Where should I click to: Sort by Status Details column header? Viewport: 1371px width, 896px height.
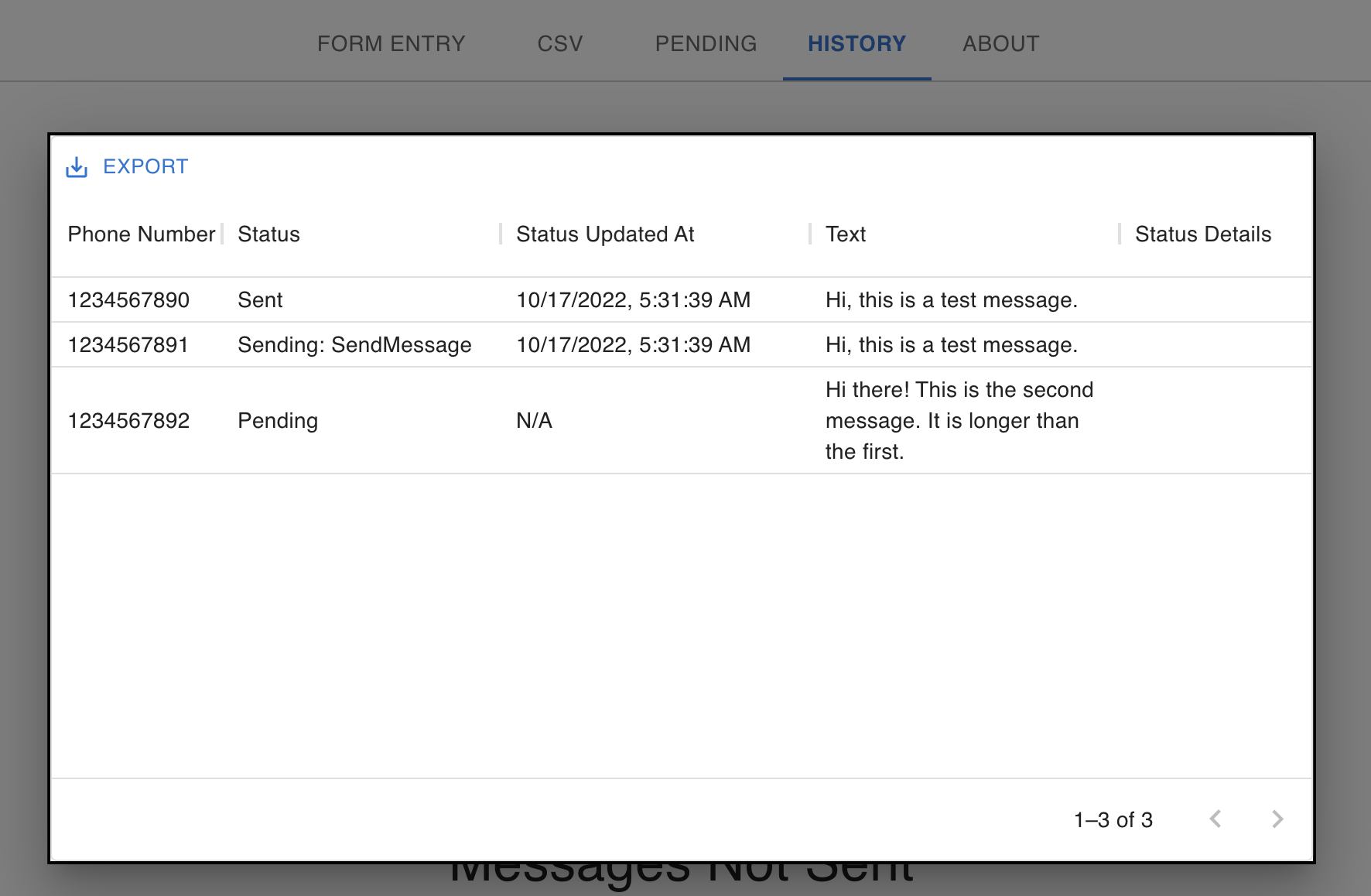coord(1202,234)
